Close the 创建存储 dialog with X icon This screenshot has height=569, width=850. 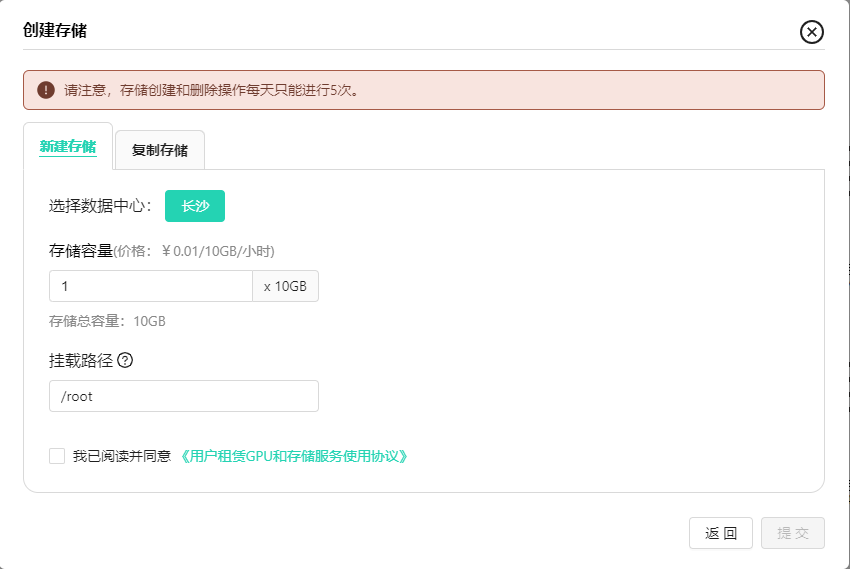tap(812, 32)
